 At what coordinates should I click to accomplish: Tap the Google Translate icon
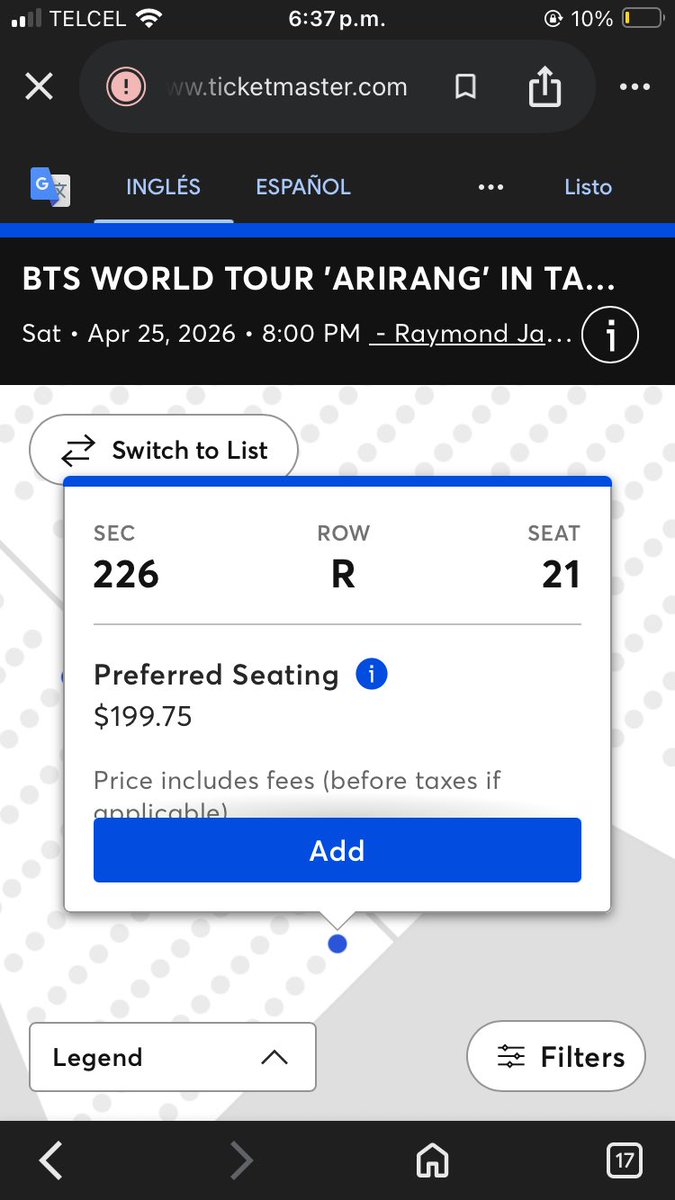pos(50,187)
